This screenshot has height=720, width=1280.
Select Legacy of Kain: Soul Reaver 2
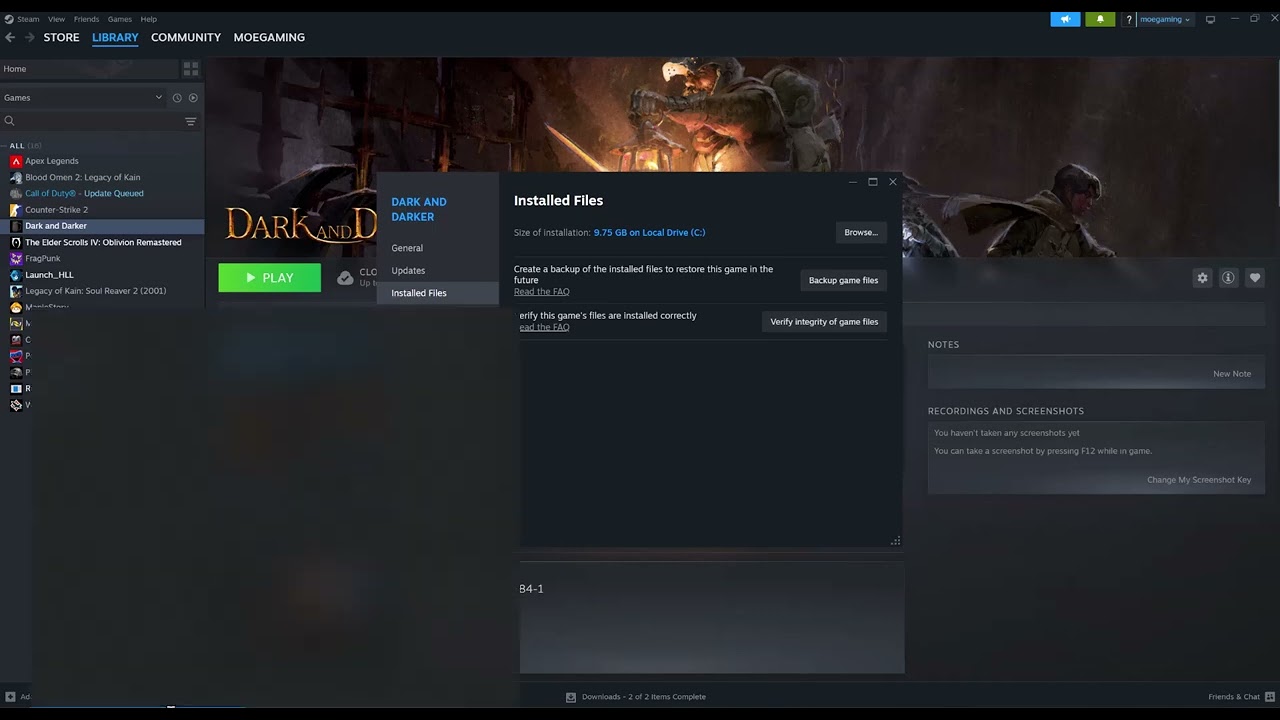(x=102, y=291)
